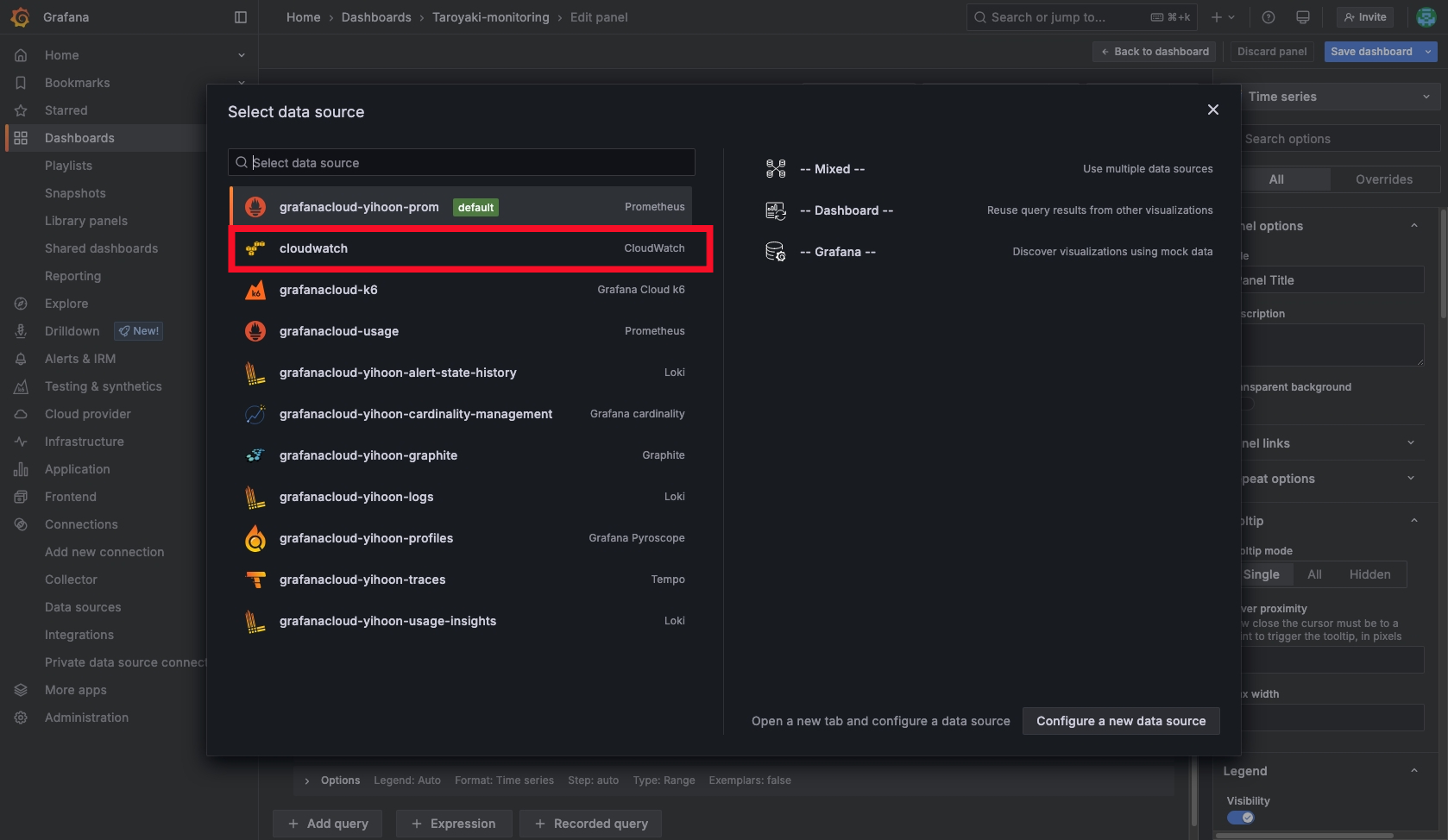Click the Recorded query button

tap(590, 824)
